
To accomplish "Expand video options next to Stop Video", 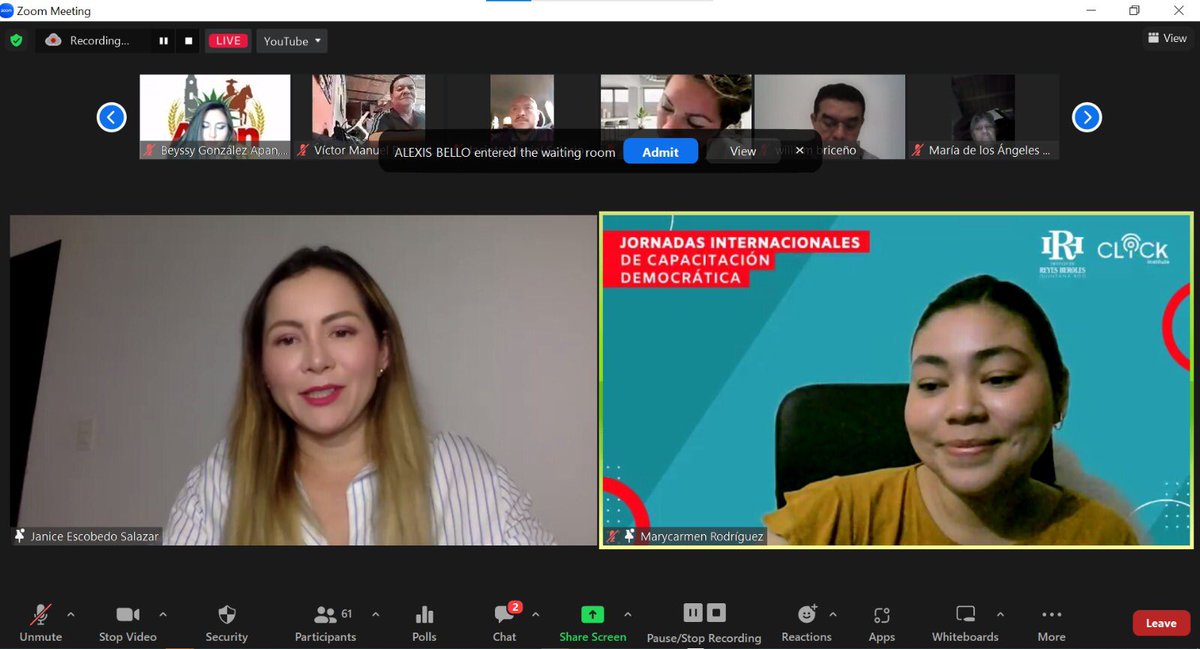I will tap(163, 614).
